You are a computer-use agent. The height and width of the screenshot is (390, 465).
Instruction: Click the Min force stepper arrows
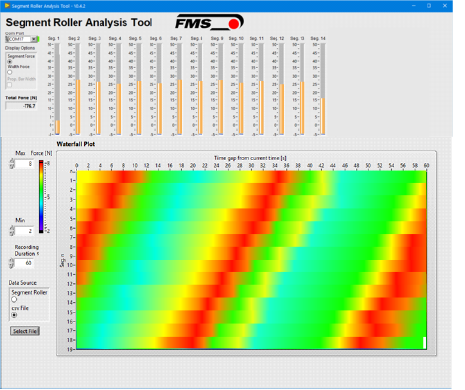pyautogui.click(x=12, y=231)
